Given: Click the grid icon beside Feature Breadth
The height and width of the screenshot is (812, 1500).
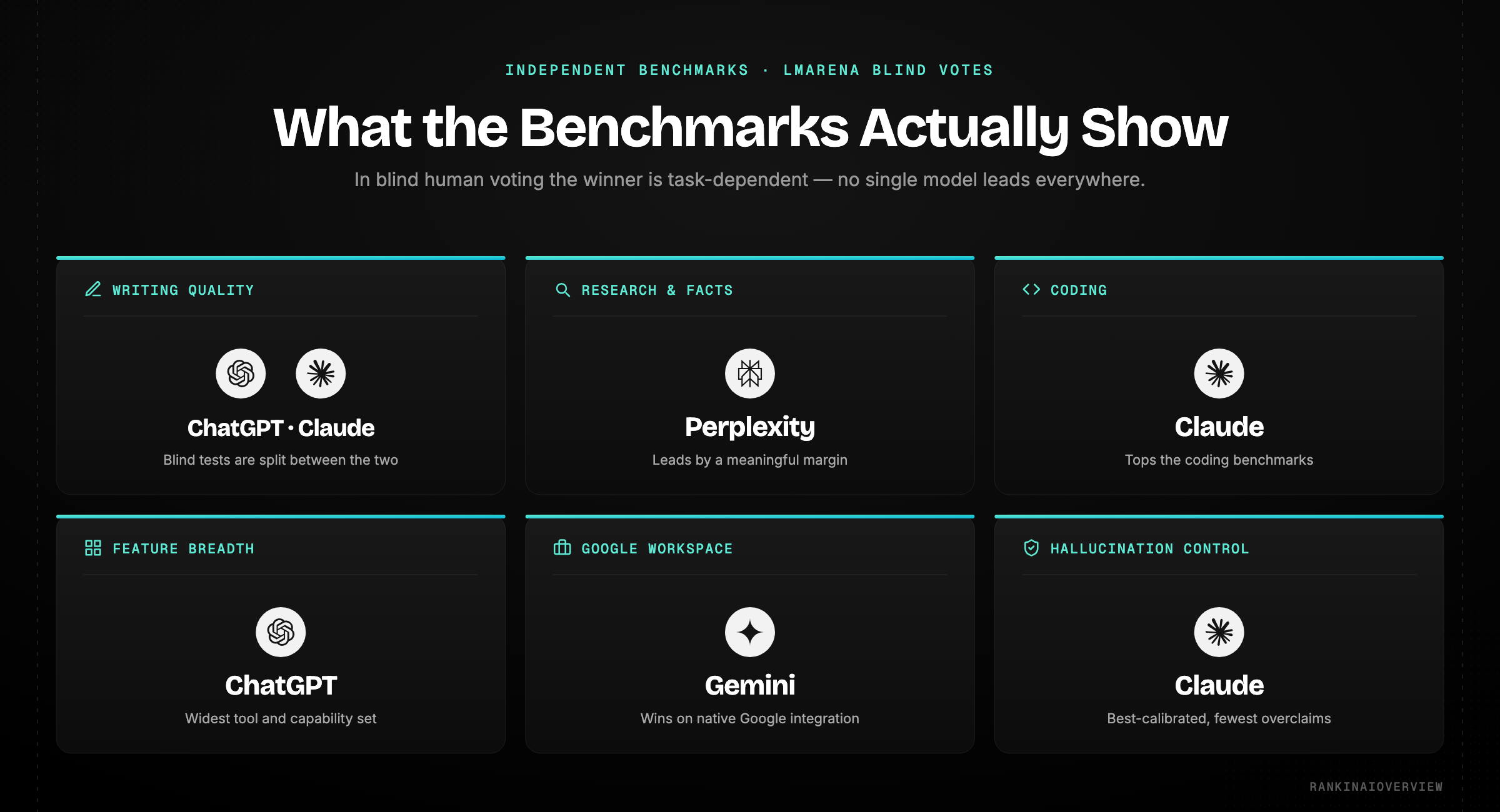Looking at the screenshot, I should (93, 548).
